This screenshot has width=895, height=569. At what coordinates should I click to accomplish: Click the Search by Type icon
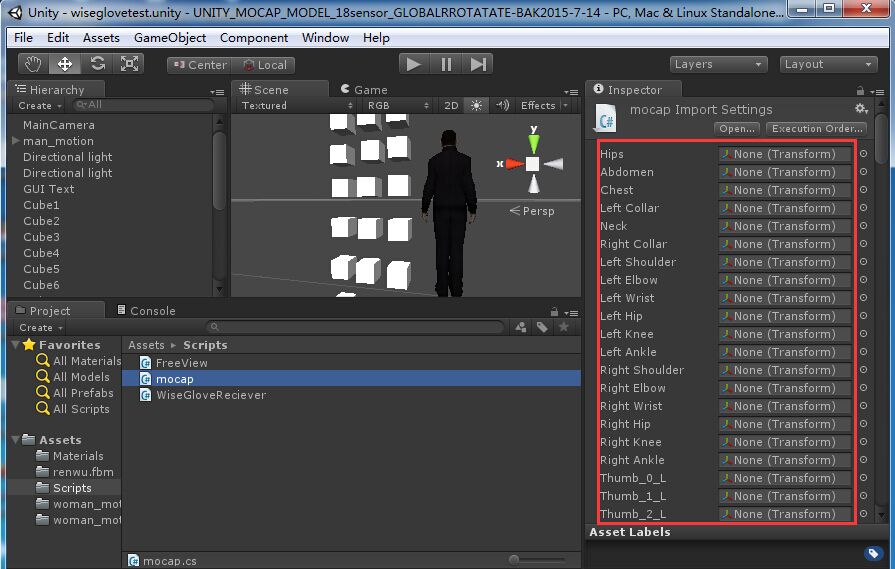click(x=521, y=327)
